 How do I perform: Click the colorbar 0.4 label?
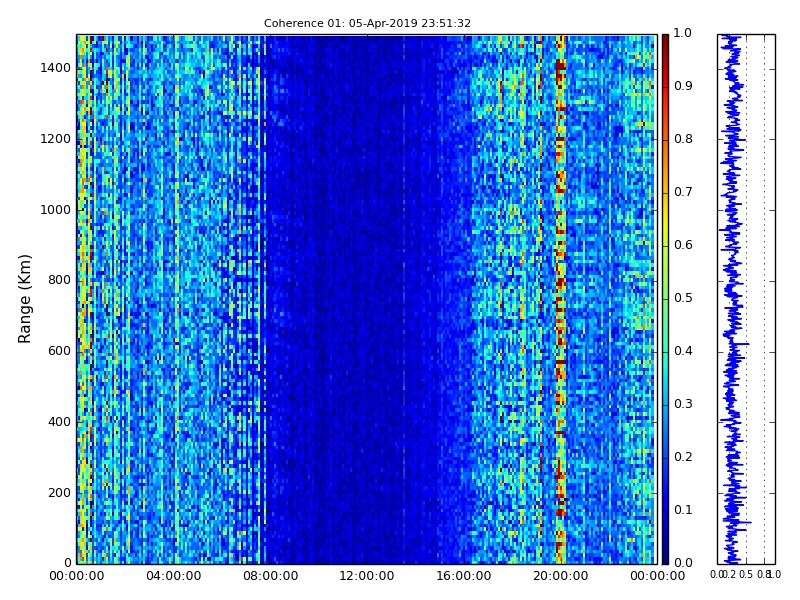683,351
